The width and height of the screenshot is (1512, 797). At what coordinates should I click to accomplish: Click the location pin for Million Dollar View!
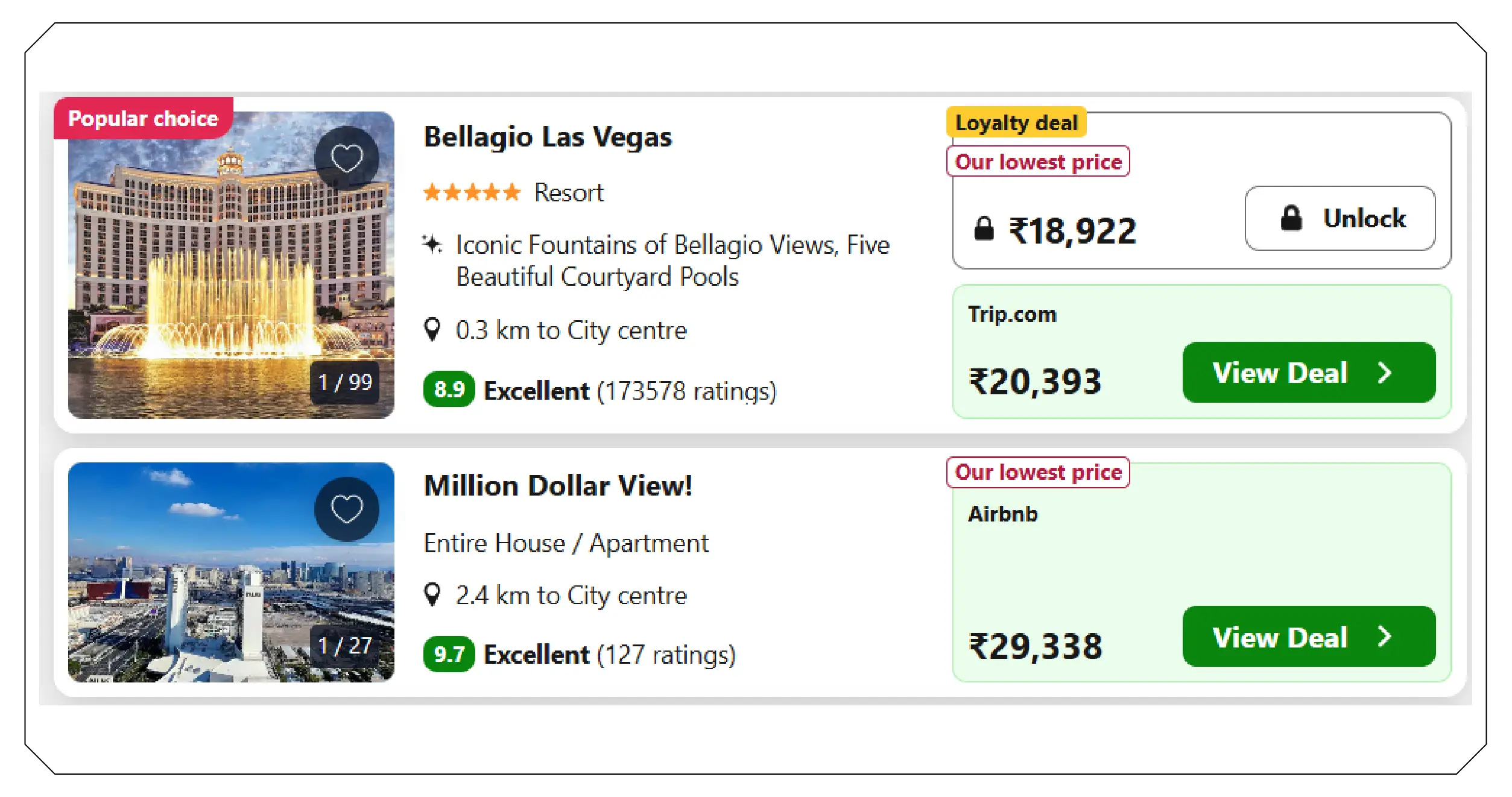(432, 595)
